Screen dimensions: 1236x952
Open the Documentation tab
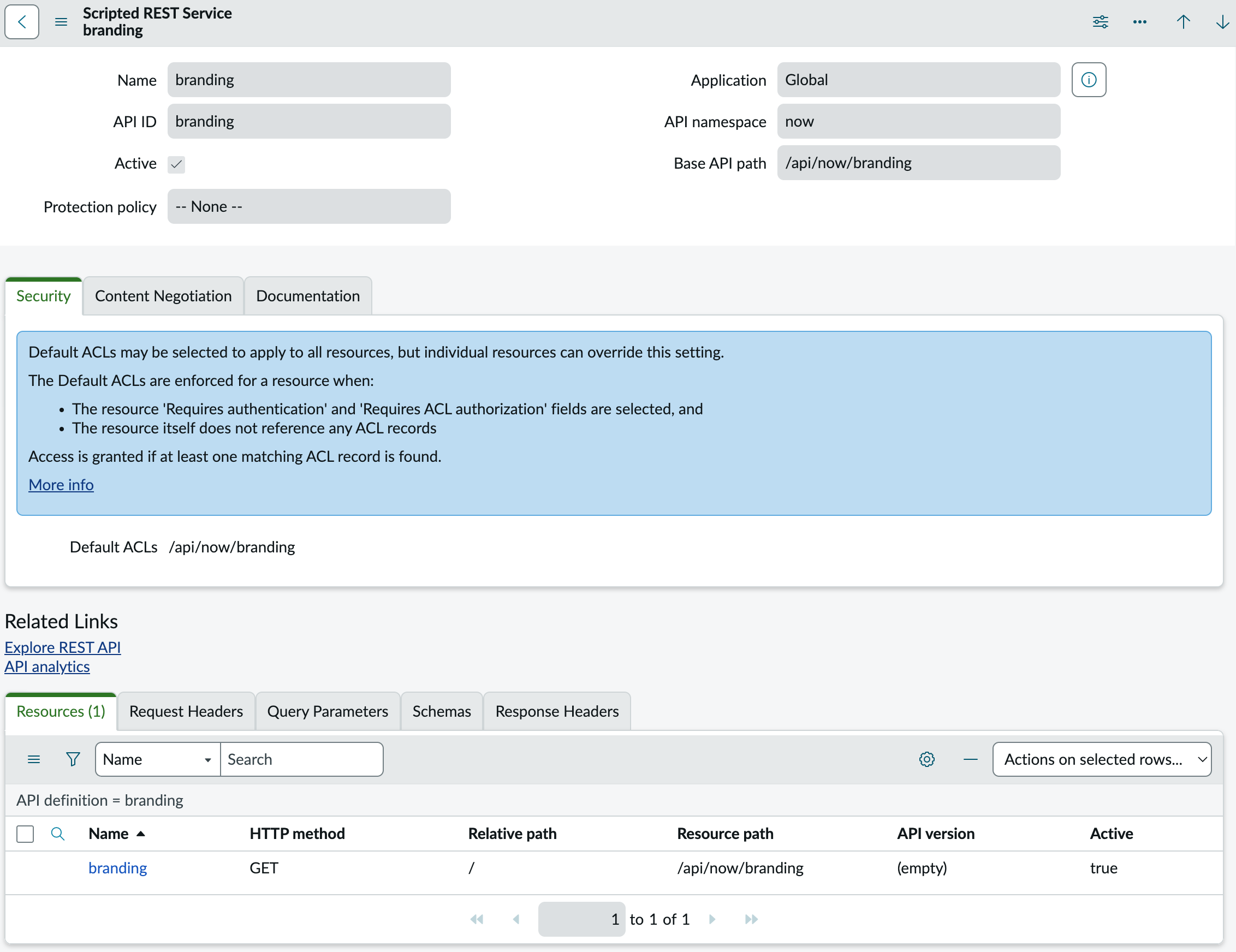(308, 296)
